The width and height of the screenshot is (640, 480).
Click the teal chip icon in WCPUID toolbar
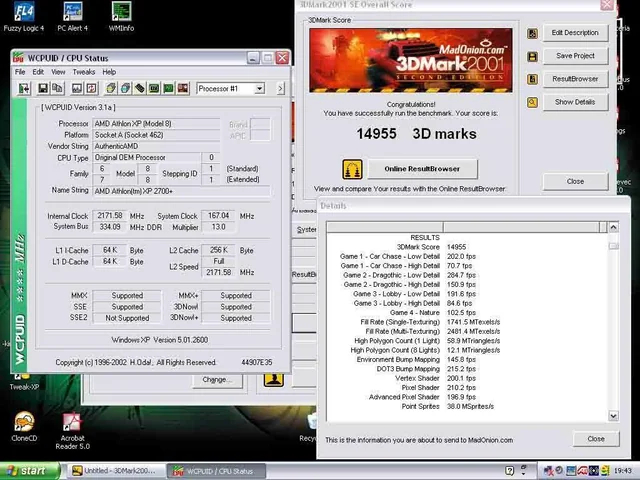[x=125, y=89]
